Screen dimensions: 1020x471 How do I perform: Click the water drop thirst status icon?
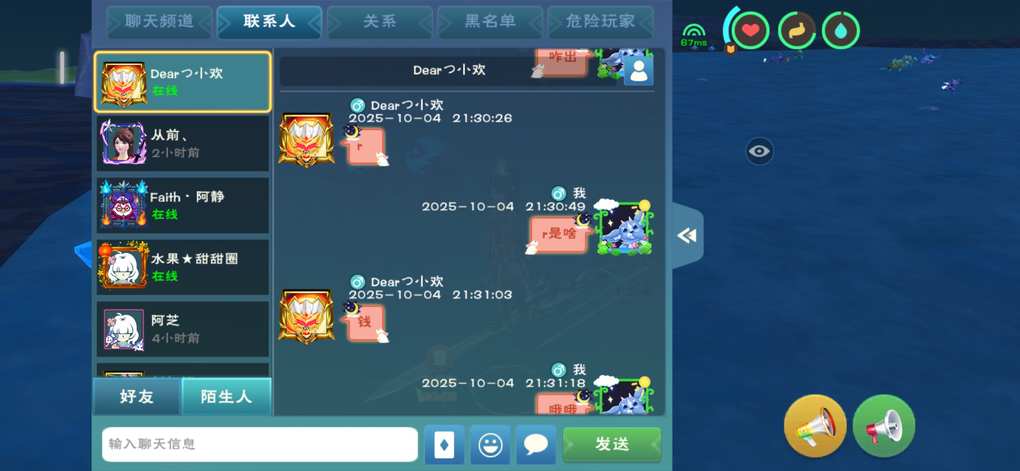point(840,31)
